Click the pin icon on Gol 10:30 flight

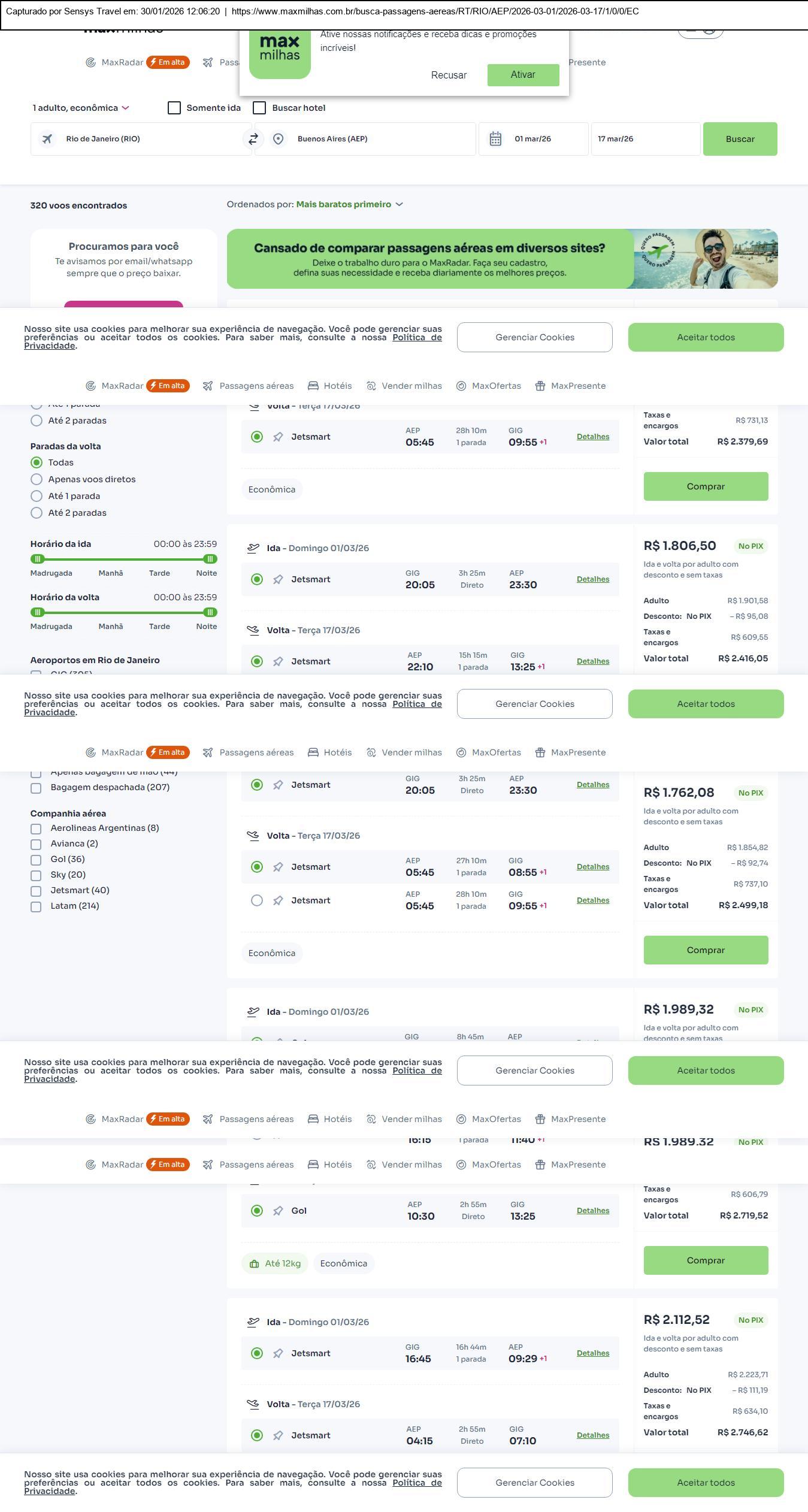coord(278,1211)
